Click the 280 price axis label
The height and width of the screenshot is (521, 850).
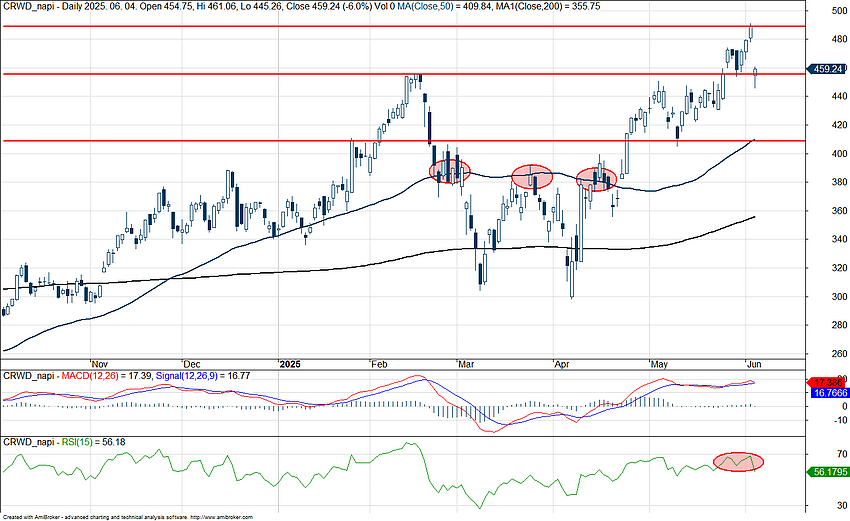(x=840, y=325)
